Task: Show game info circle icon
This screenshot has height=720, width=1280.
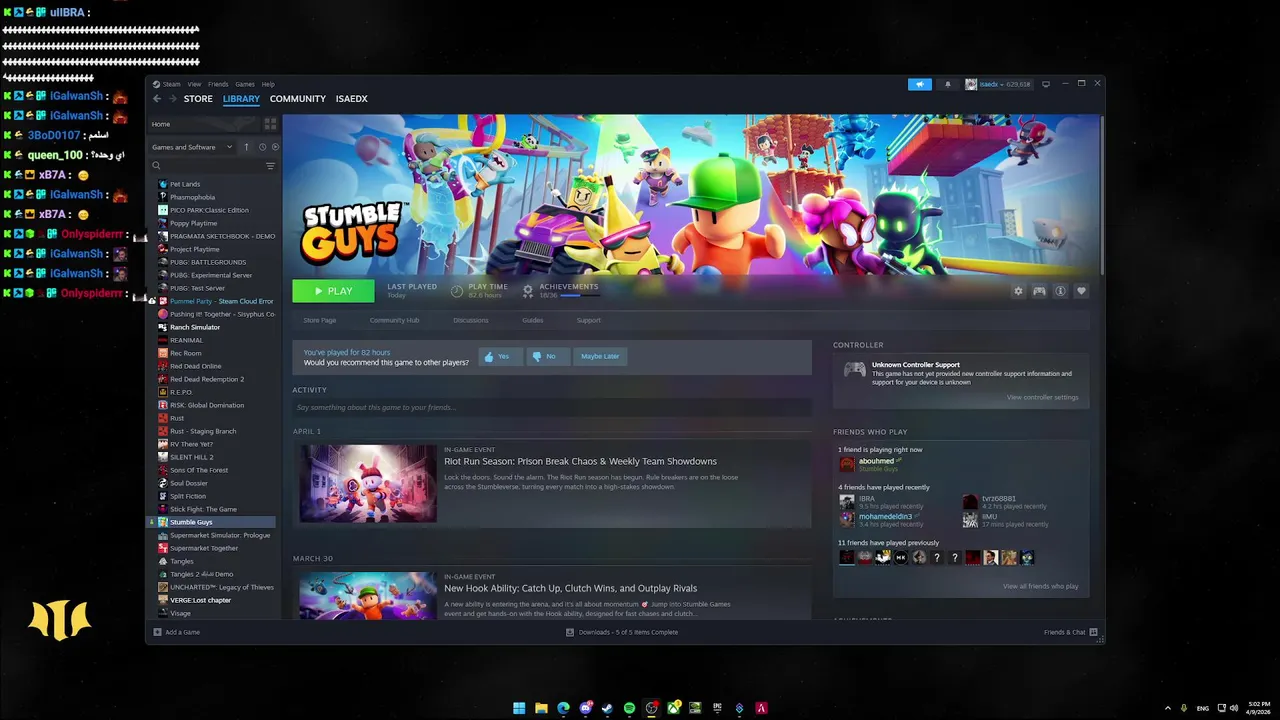Action: pyautogui.click(x=1060, y=291)
